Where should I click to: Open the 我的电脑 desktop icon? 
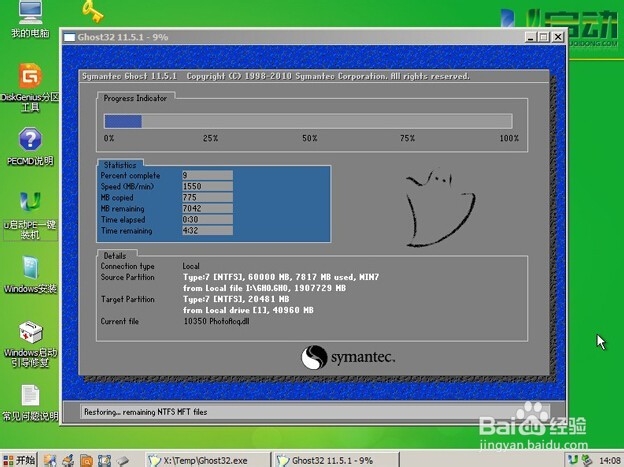pyautogui.click(x=30, y=19)
